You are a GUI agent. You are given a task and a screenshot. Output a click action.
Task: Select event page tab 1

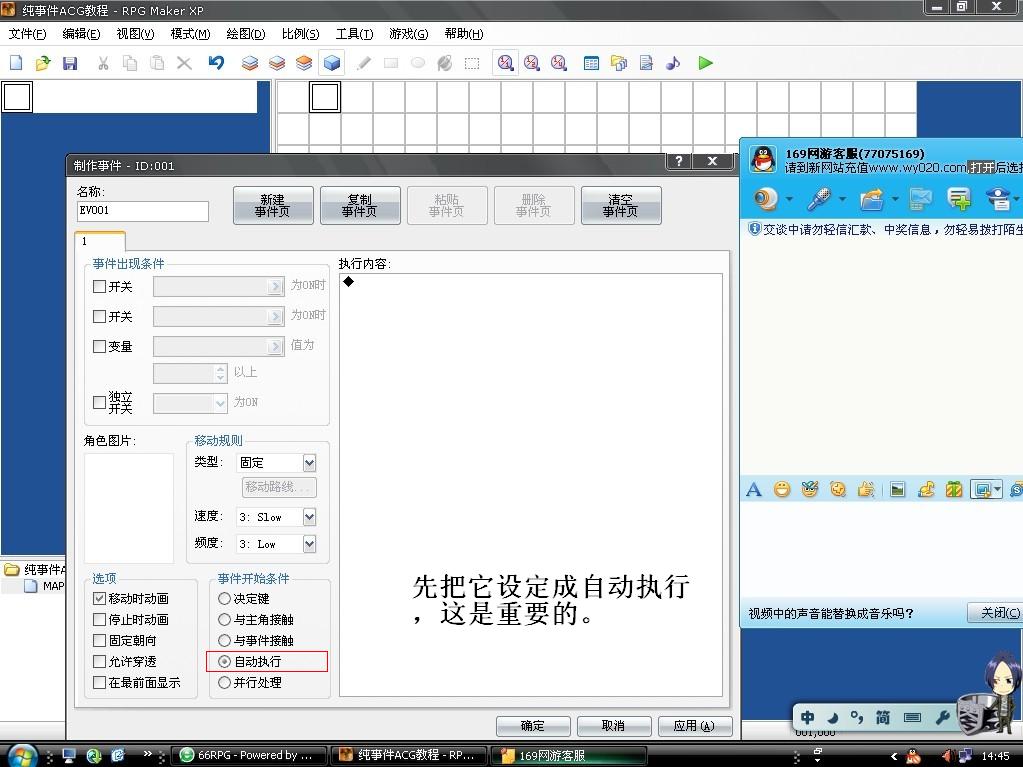click(x=100, y=241)
